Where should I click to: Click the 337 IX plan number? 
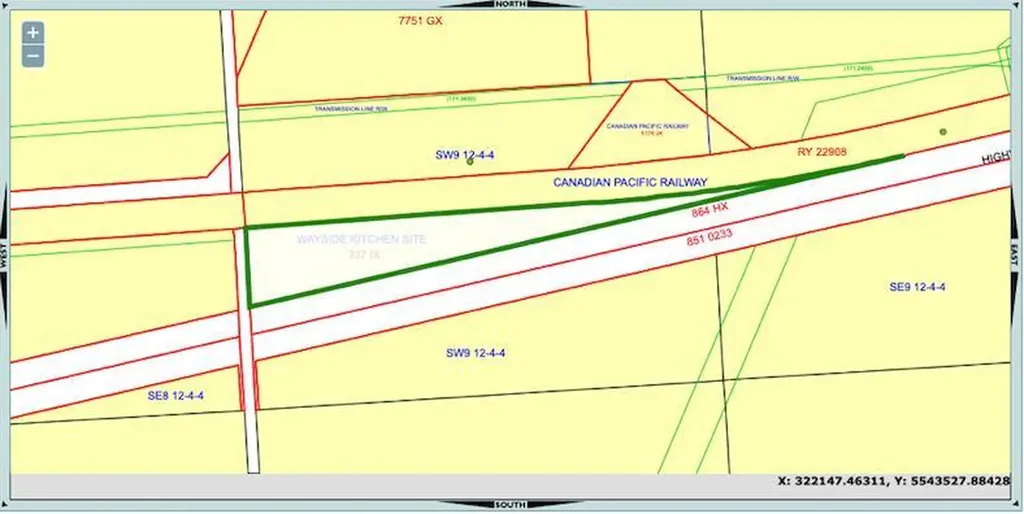[364, 255]
